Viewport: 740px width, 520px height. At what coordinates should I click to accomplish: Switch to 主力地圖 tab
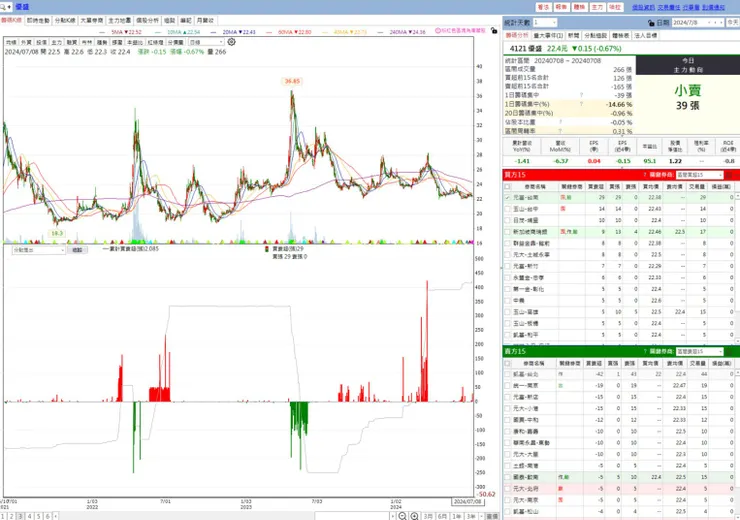click(x=119, y=21)
